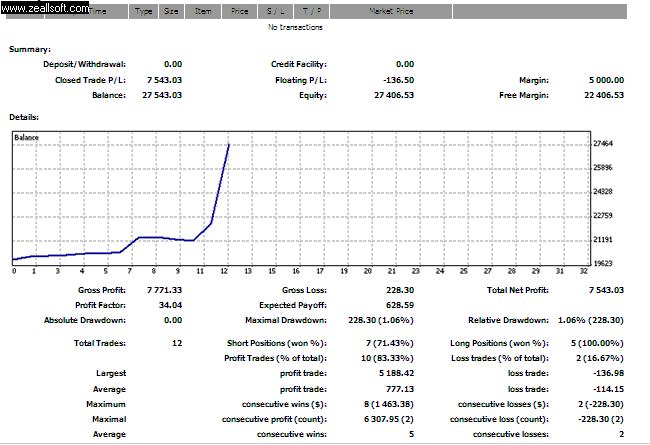The image size is (650, 445).
Task: Select Loss trades value 2 (16.67%)
Action: (600, 358)
